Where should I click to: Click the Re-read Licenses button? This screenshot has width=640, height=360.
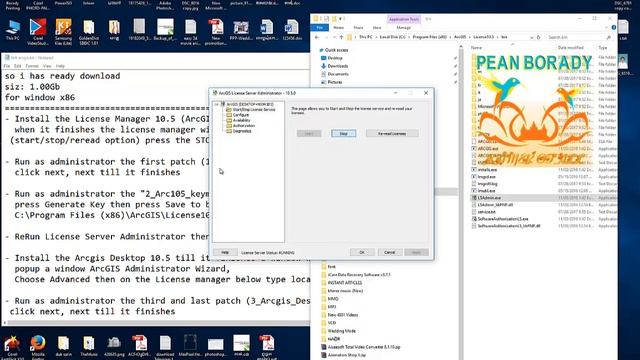pyautogui.click(x=392, y=133)
